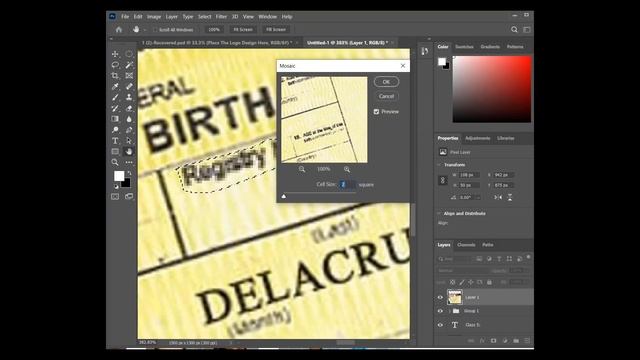The image size is (640, 360).
Task: Click Cancel in Mosaic dialog
Action: click(x=386, y=96)
